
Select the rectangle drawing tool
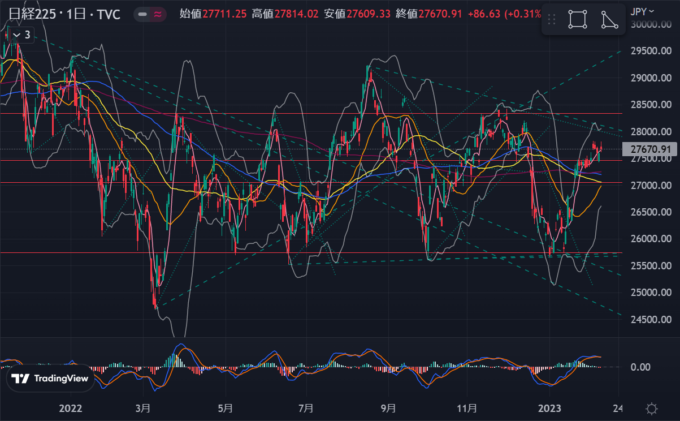coord(577,20)
